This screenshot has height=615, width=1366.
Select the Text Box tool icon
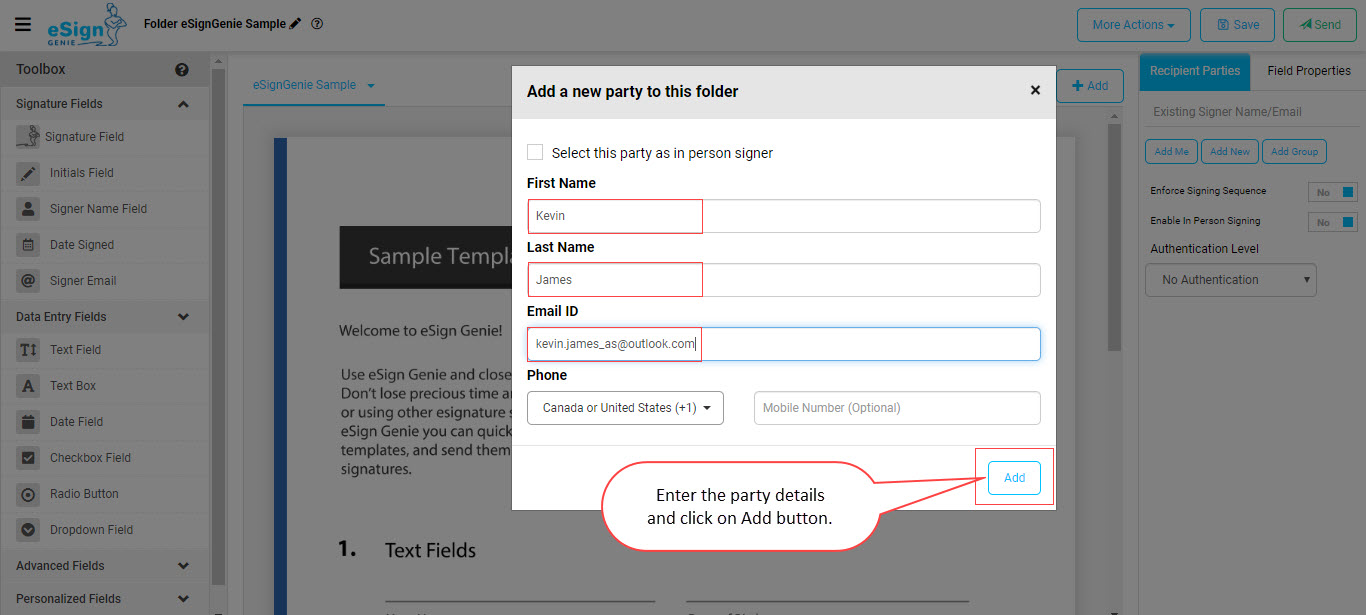click(x=29, y=386)
